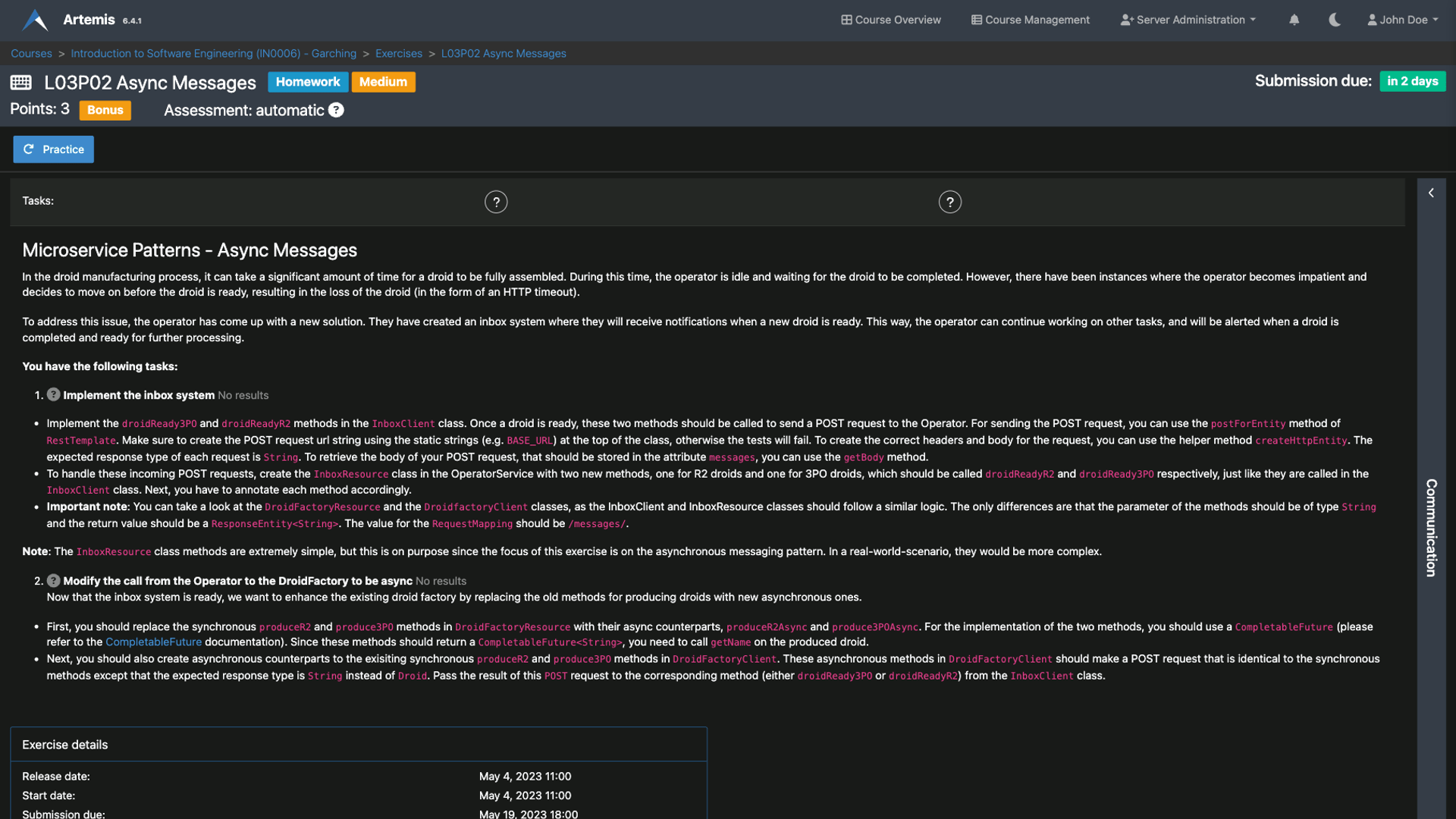Open help for automatic assessment

337,110
